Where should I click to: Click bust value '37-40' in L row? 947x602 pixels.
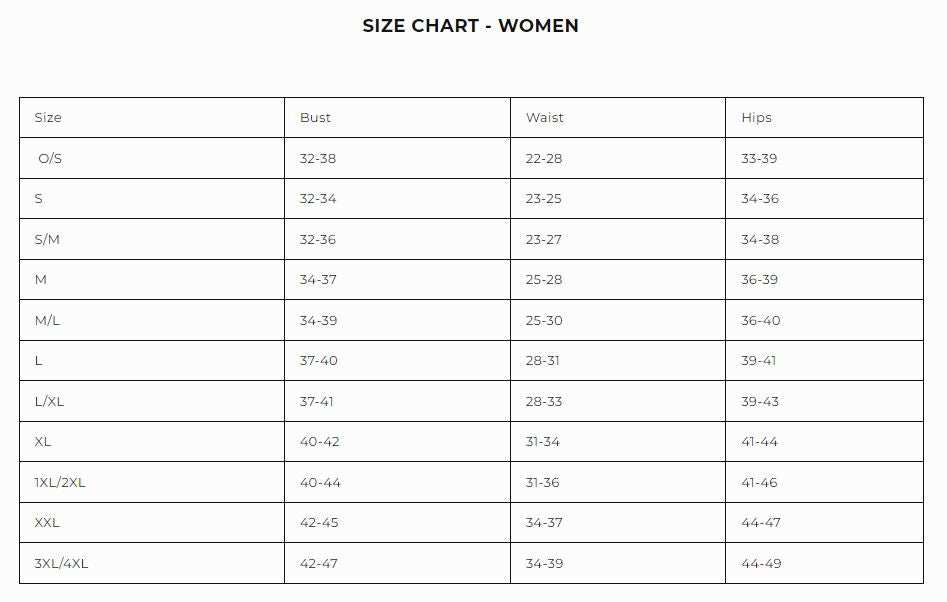click(319, 361)
